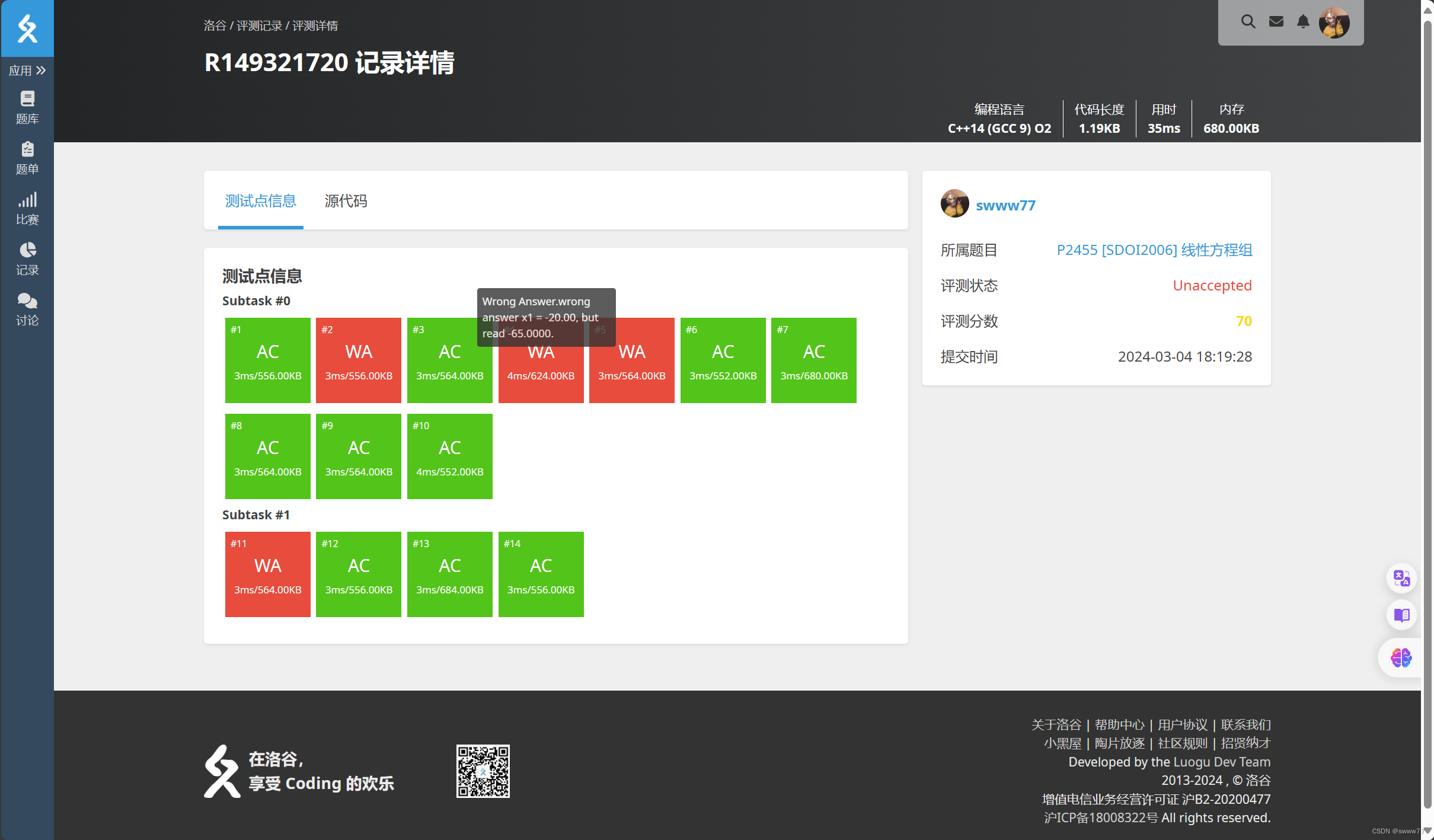The height and width of the screenshot is (840, 1434).
Task: Open the 题单 problem list icon
Action: pos(27,158)
